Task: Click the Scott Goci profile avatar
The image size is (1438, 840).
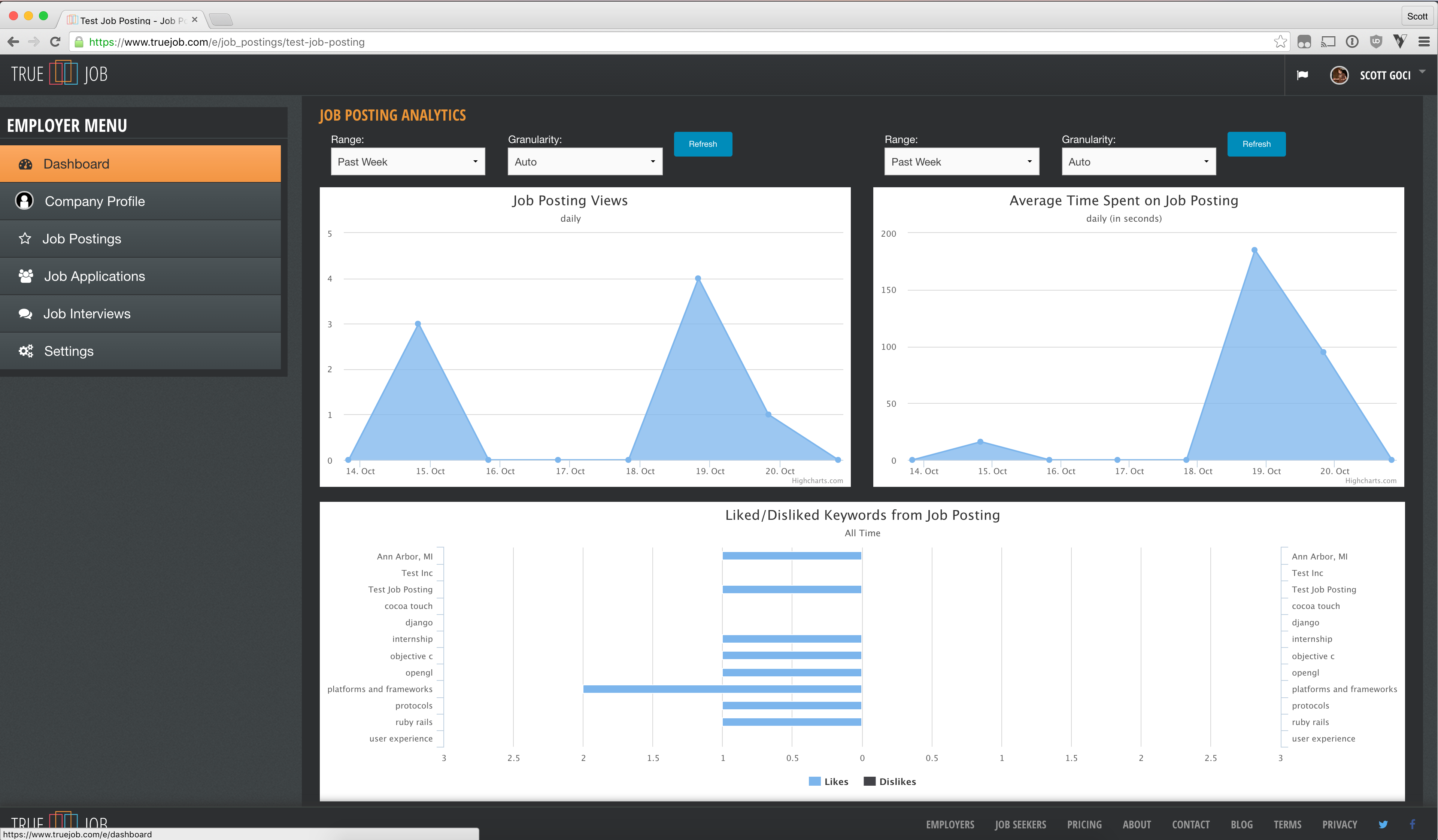Action: [1339, 75]
